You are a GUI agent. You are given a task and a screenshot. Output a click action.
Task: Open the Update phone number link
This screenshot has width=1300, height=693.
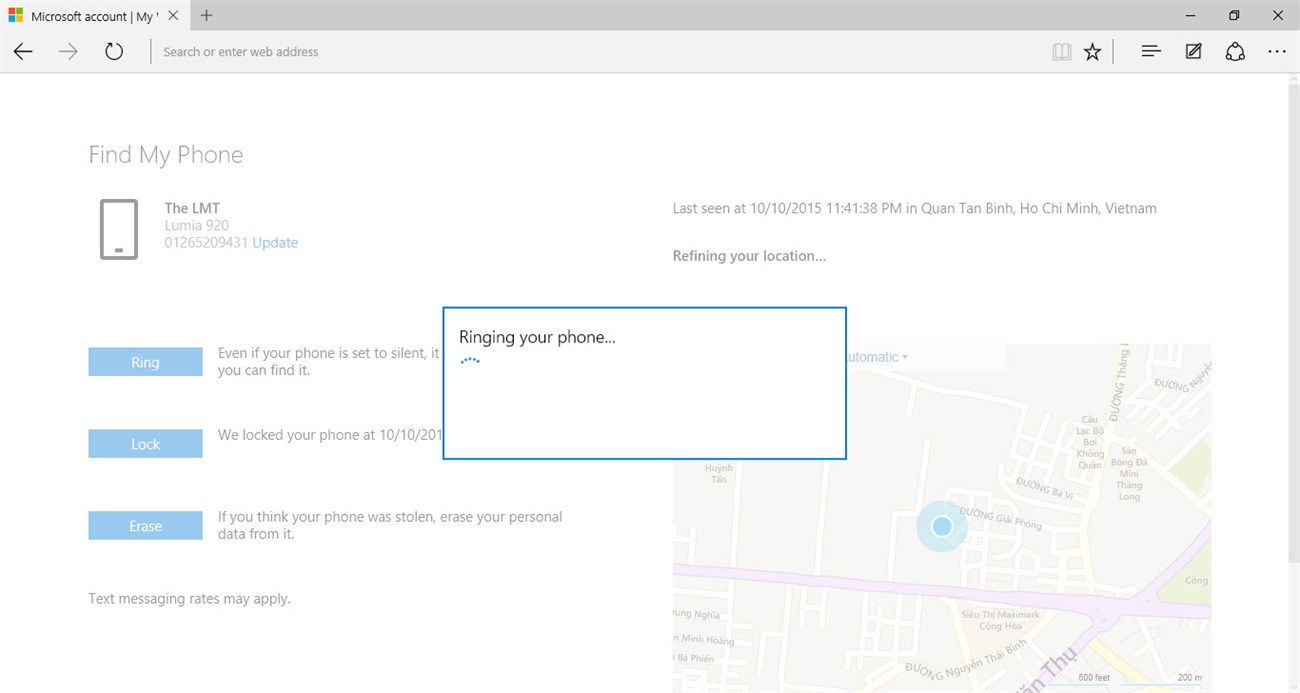(x=275, y=242)
